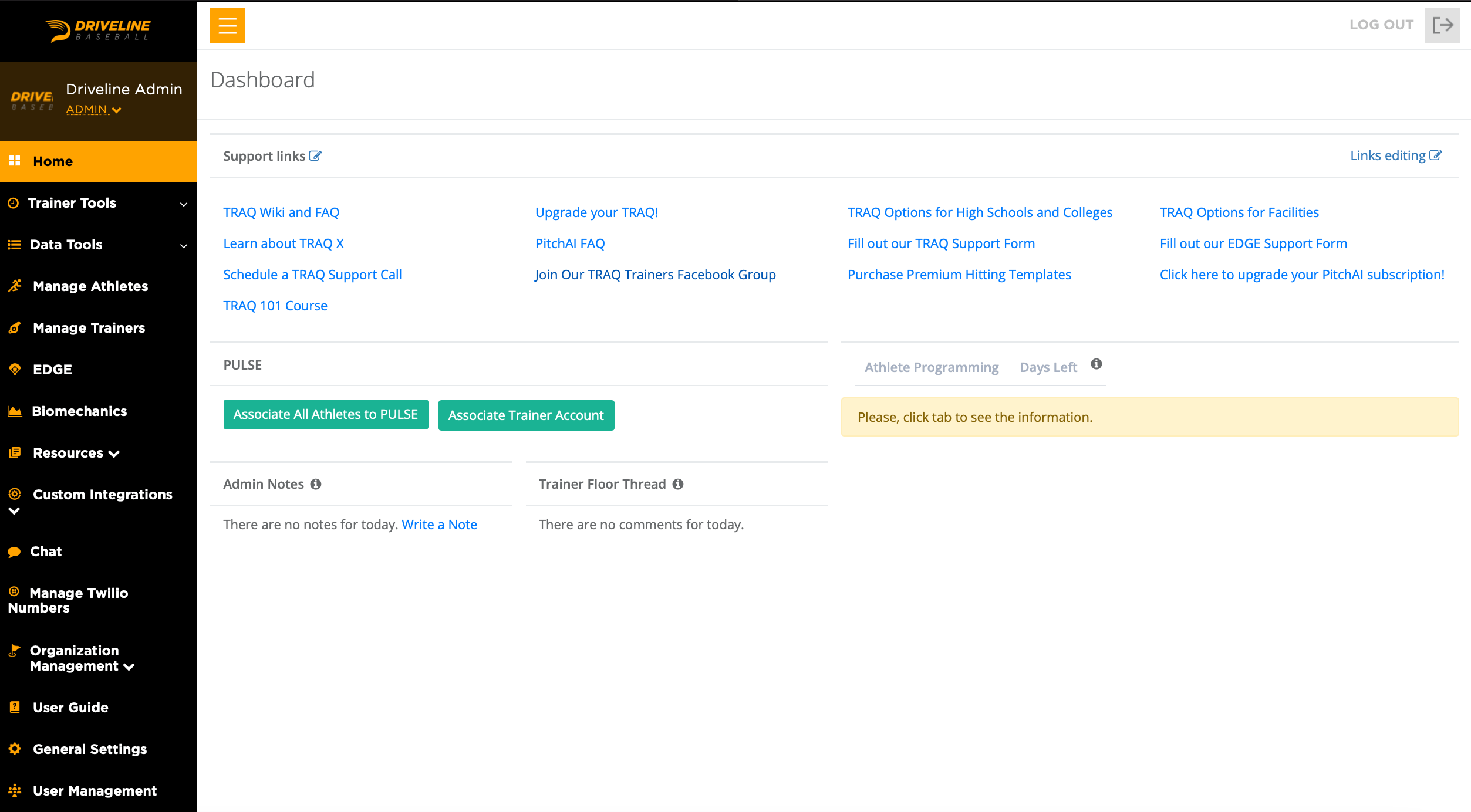Expand the Resources menu chevron
The width and height of the screenshot is (1471, 812).
coord(114,454)
